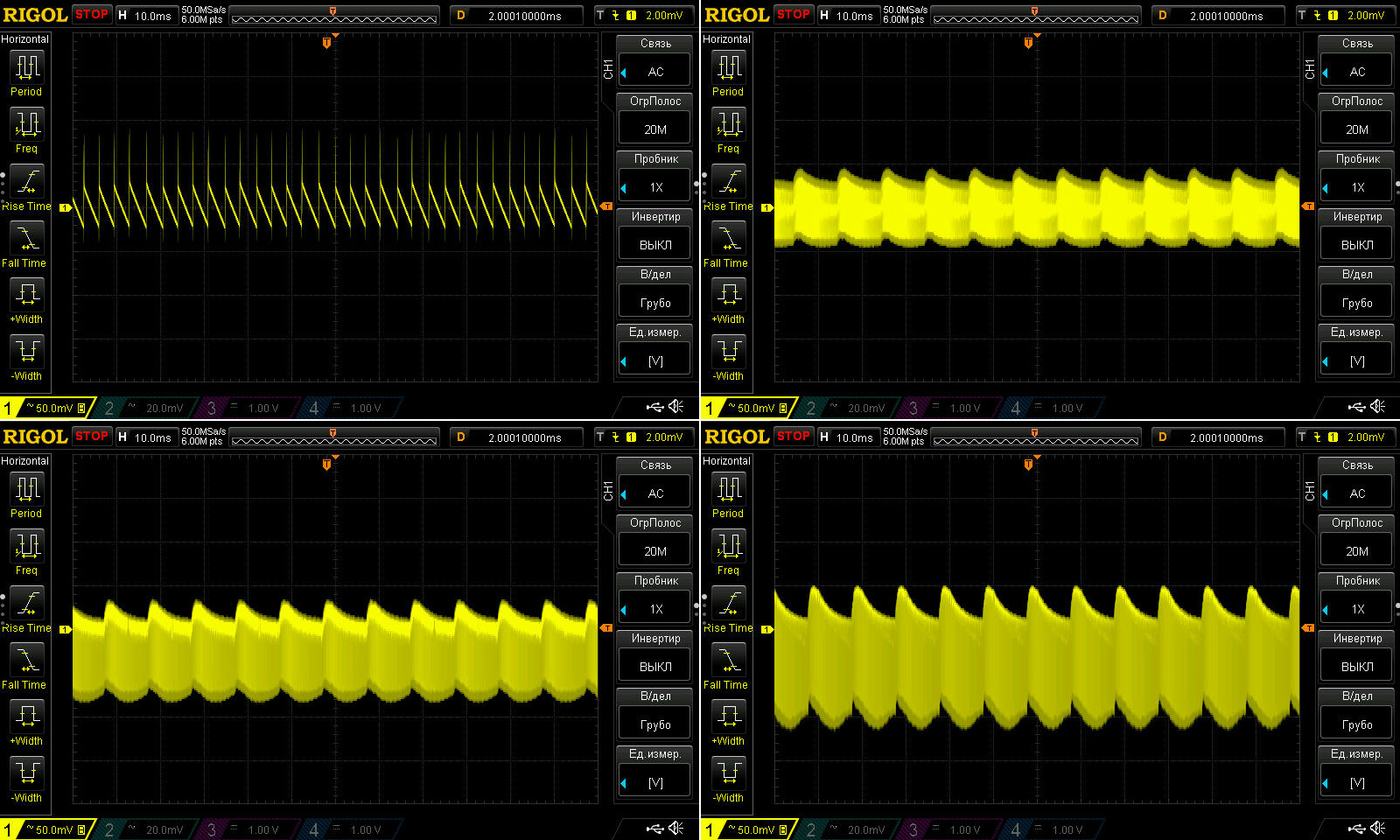The width and height of the screenshot is (1400, 840).
Task: Pick -Width measurement icon in top-right scope
Action: (728, 352)
